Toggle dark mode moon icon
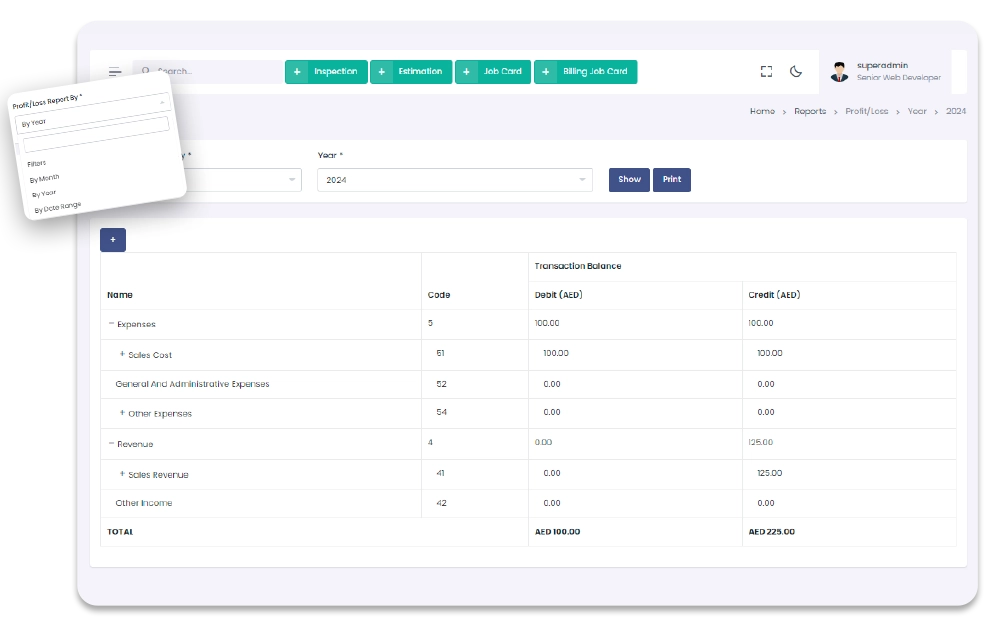The image size is (1000, 633). [796, 71]
